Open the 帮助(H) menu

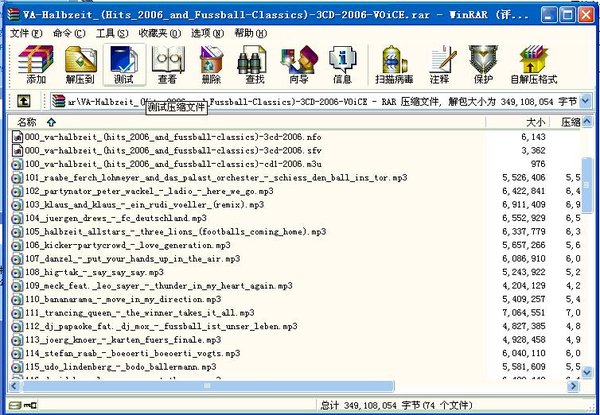pyautogui.click(x=251, y=34)
